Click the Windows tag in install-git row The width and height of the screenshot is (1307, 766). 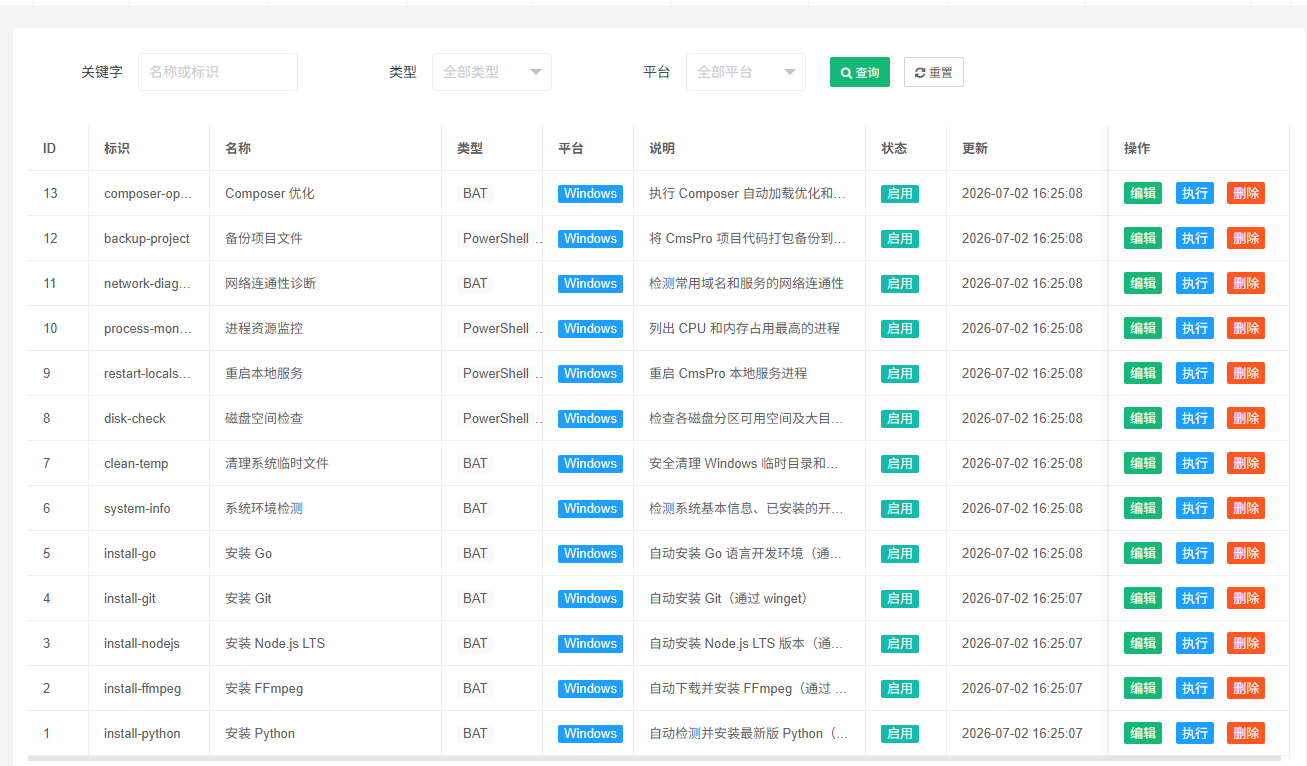590,598
